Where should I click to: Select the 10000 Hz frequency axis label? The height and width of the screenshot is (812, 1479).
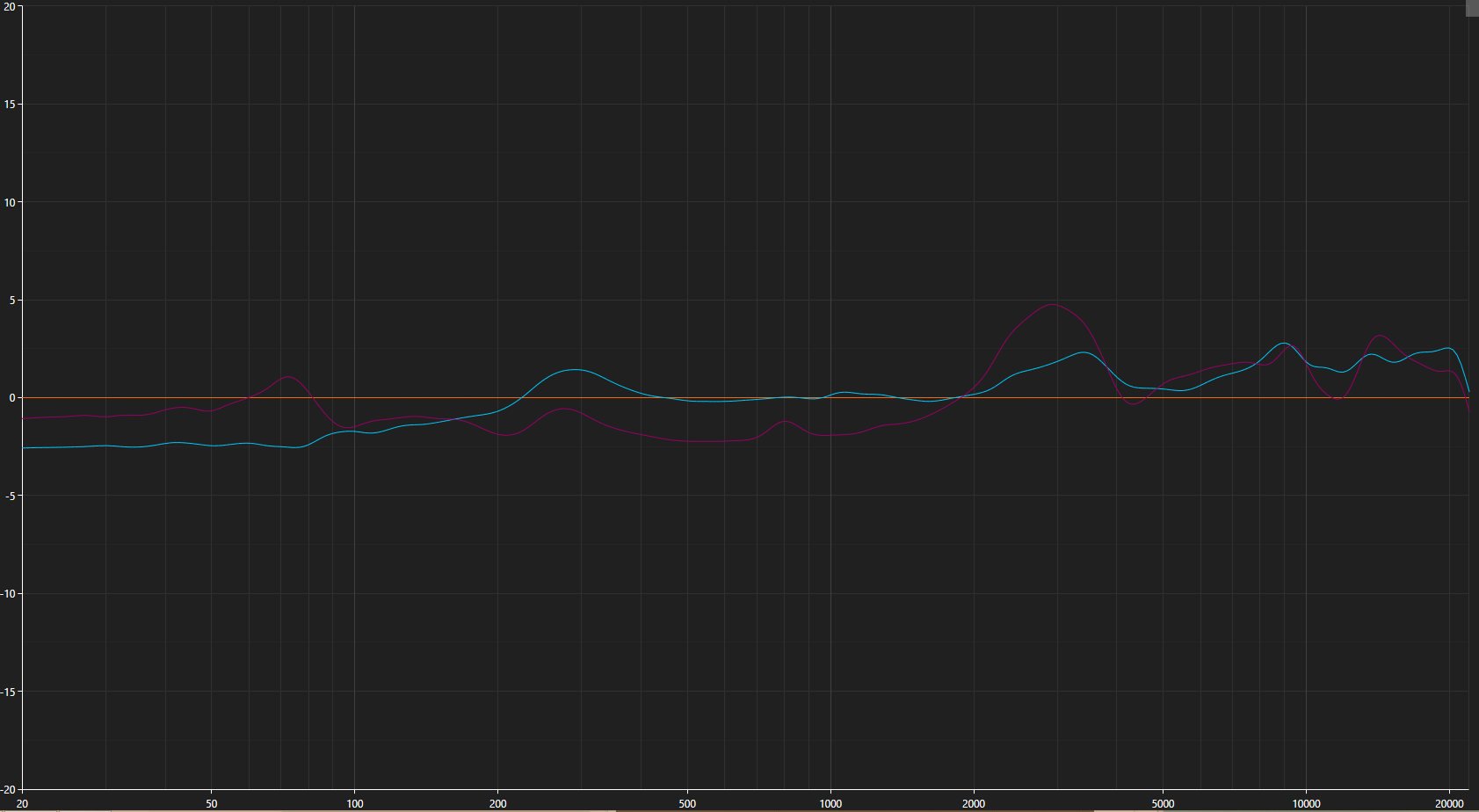(x=1308, y=803)
